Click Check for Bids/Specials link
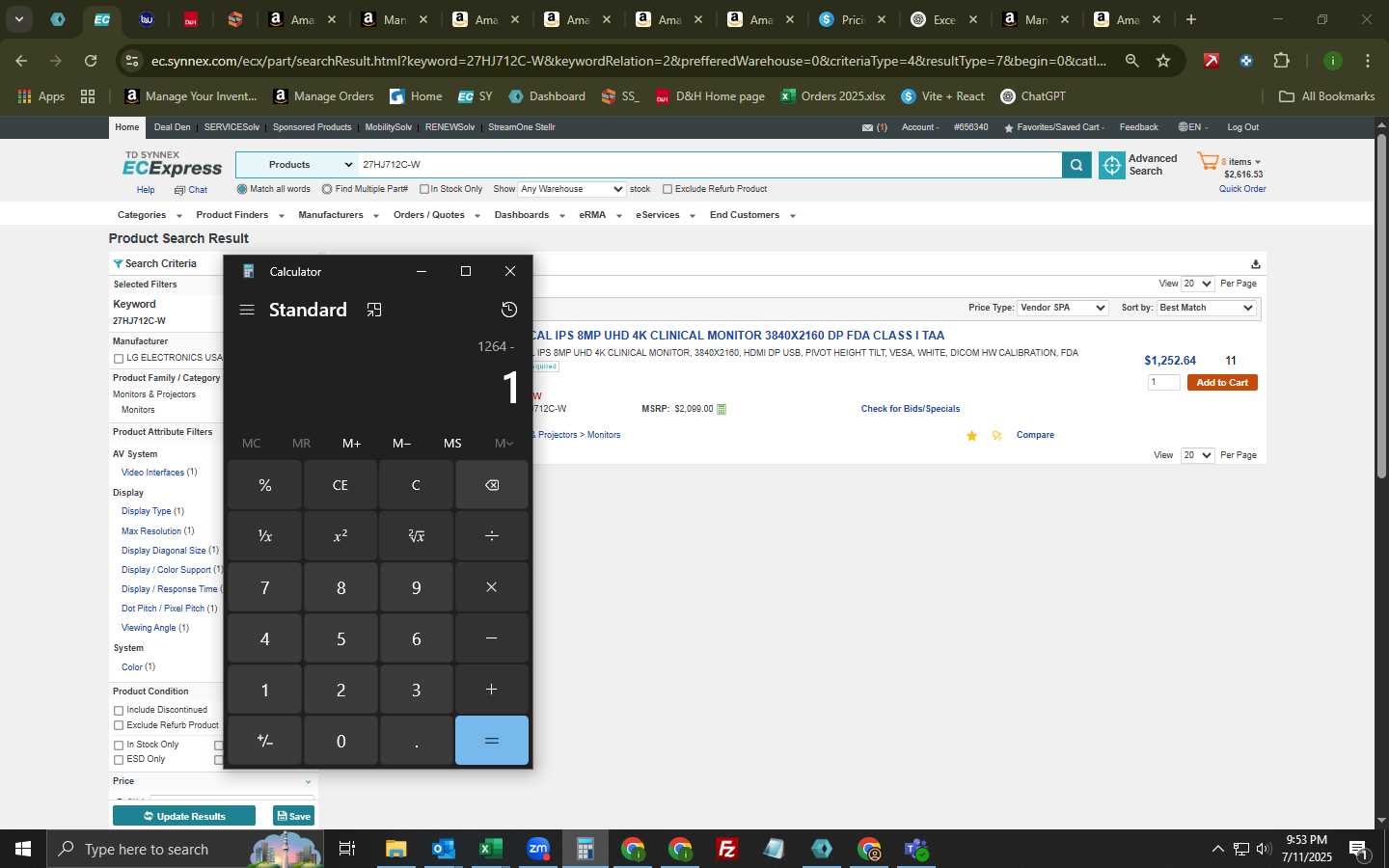Image resolution: width=1389 pixels, height=868 pixels. tap(911, 409)
